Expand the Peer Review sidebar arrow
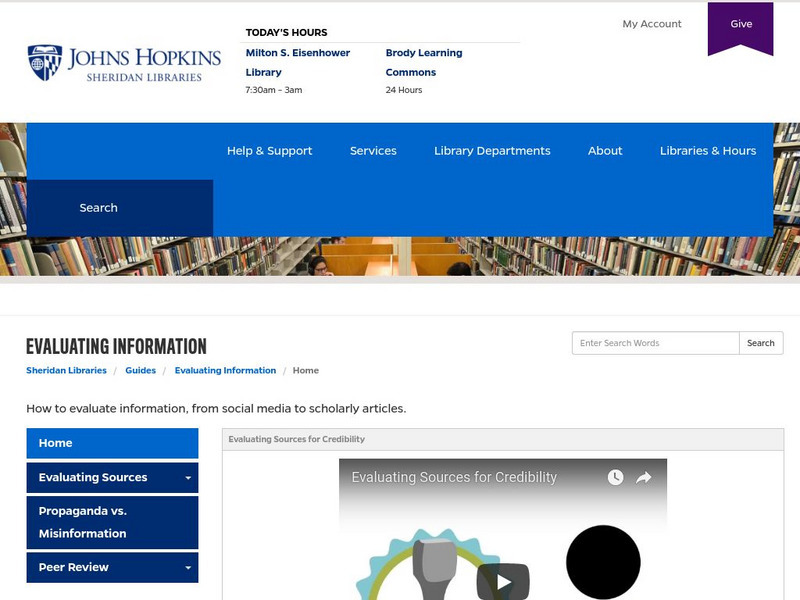Image resolution: width=800 pixels, height=600 pixels. coord(188,568)
